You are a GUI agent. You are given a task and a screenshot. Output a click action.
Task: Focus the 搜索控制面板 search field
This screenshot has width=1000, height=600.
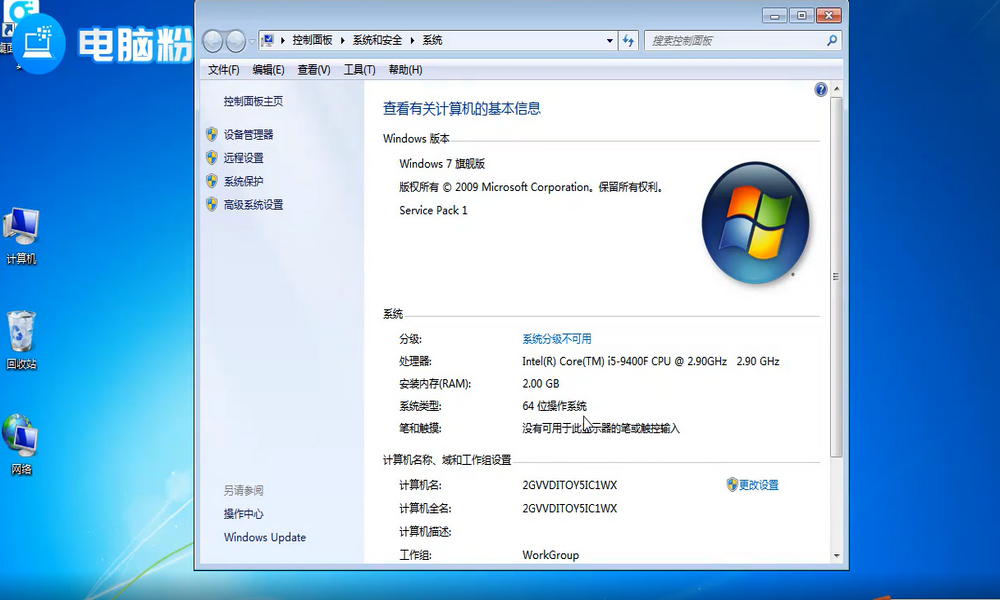click(x=737, y=41)
